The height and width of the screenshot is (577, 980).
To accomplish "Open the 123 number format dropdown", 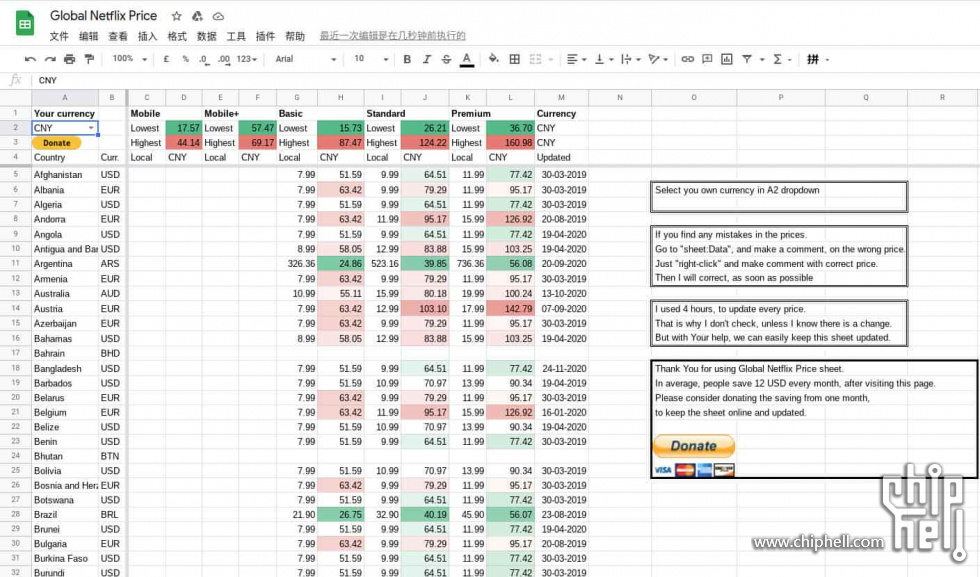I will 247,59.
